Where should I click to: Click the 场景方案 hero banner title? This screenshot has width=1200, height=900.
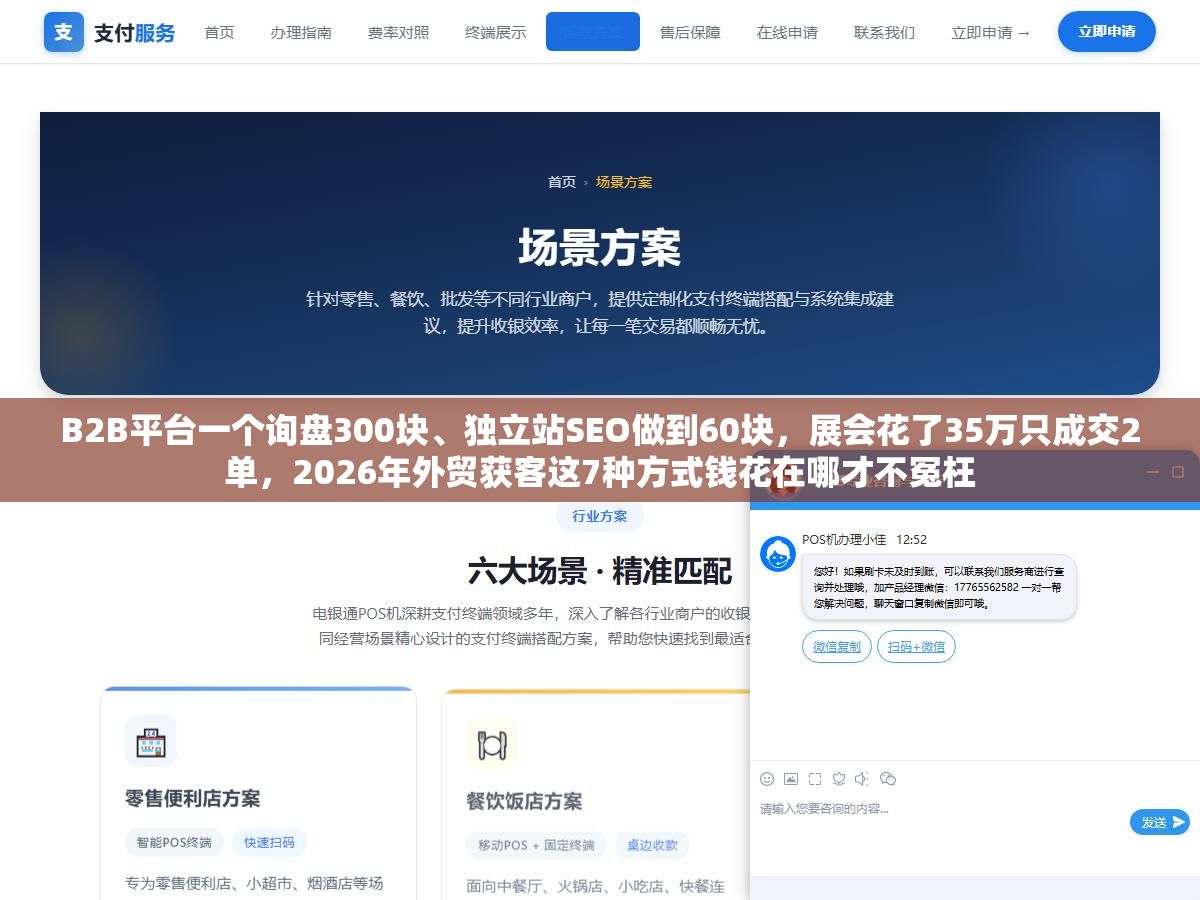[600, 248]
